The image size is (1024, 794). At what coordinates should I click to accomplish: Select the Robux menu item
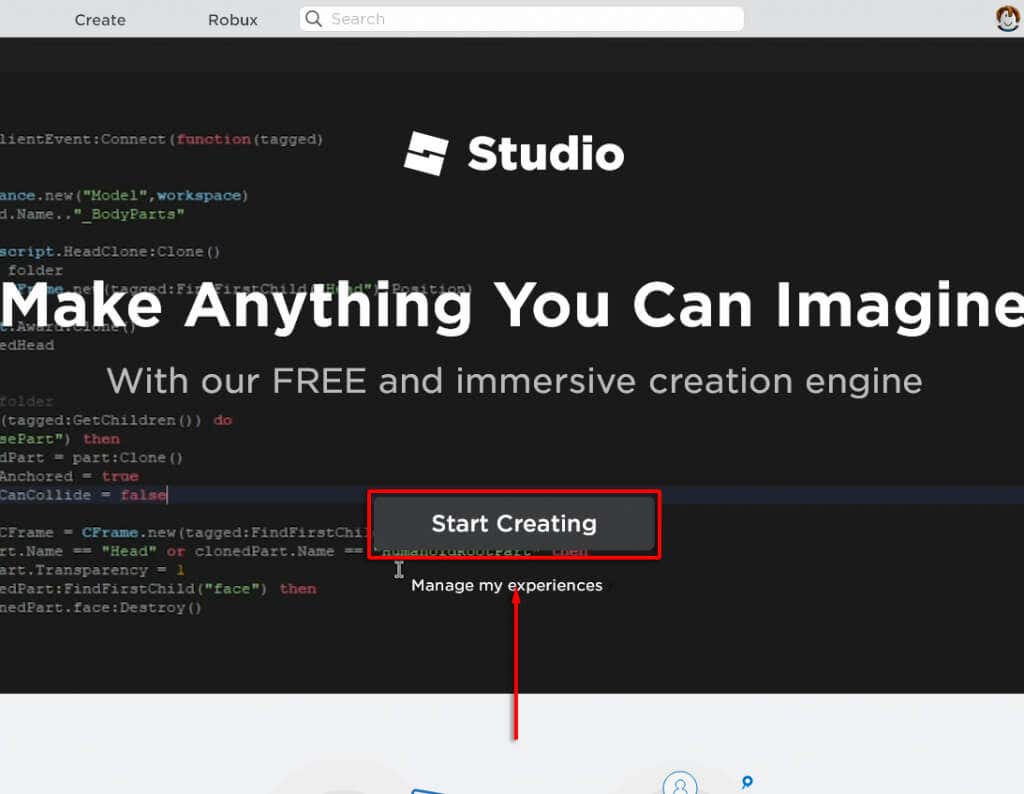point(231,19)
